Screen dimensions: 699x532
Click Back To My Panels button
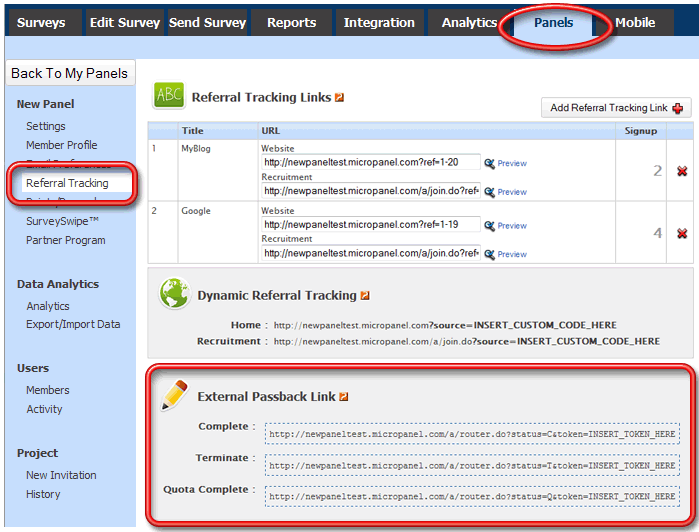coord(70,73)
